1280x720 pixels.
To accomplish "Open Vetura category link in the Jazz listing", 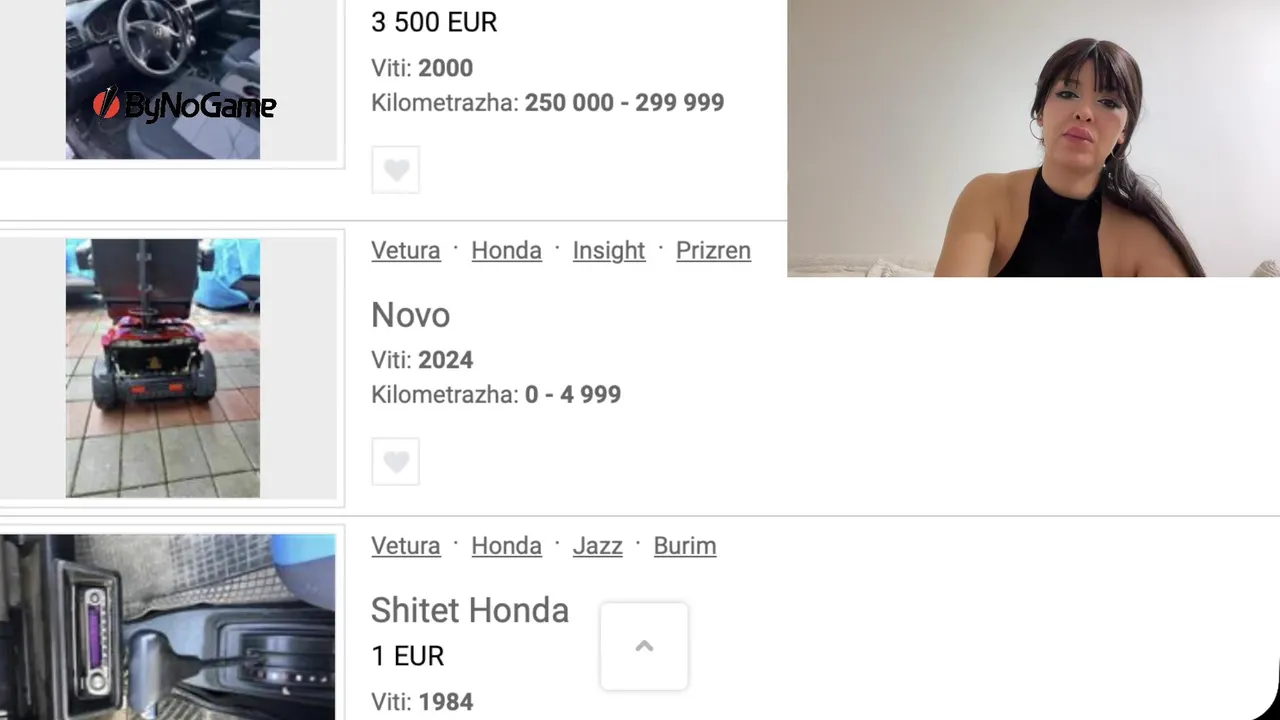I will 406,545.
